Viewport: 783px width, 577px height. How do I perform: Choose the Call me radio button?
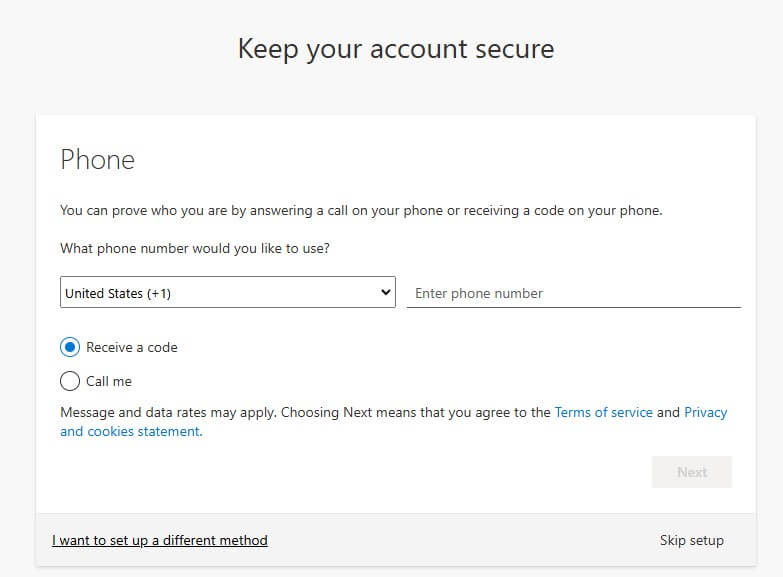[70, 381]
